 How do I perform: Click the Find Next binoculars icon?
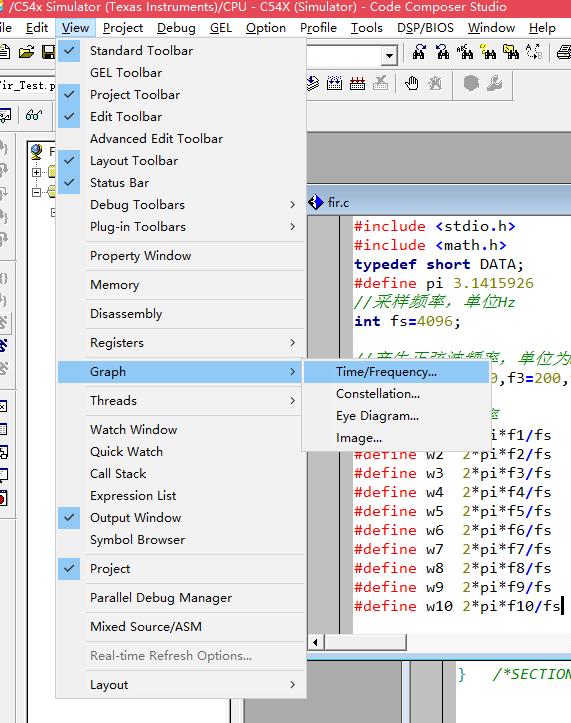419,53
